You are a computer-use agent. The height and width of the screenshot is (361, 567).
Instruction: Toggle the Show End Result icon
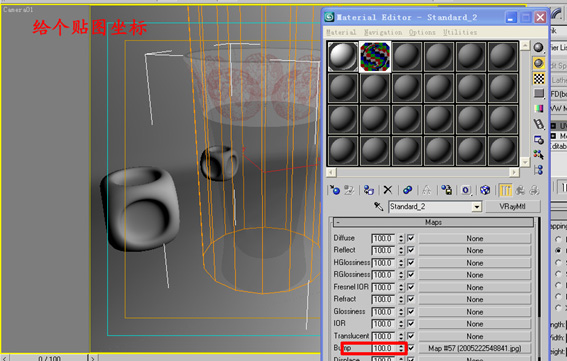pos(505,190)
